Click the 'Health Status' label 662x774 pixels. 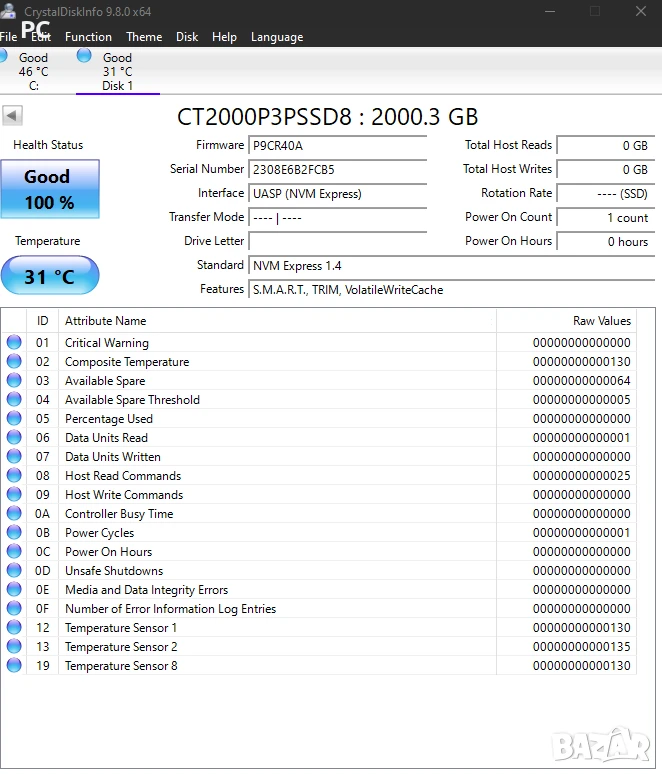click(x=48, y=145)
